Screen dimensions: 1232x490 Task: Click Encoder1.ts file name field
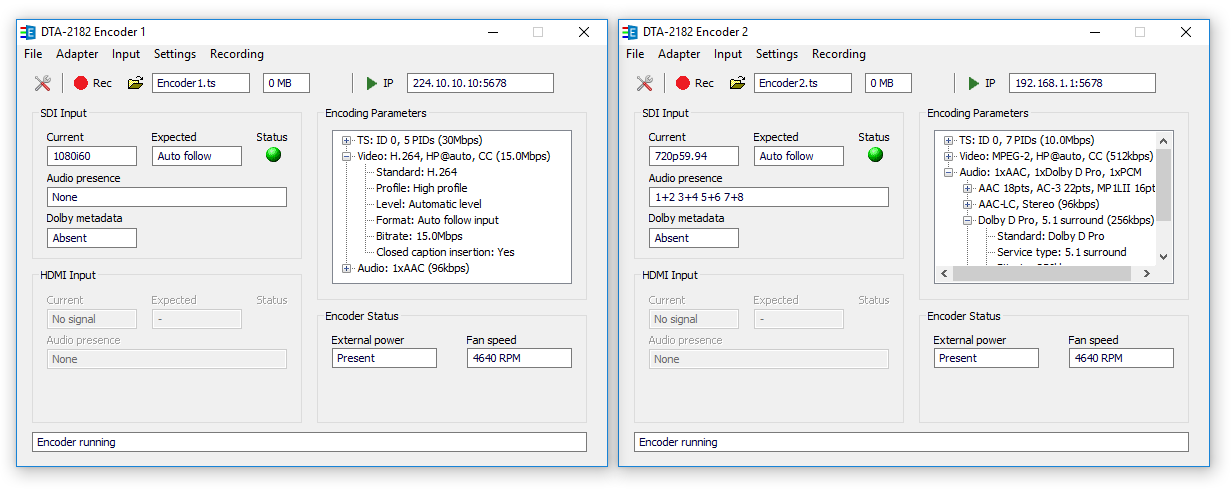coord(201,83)
